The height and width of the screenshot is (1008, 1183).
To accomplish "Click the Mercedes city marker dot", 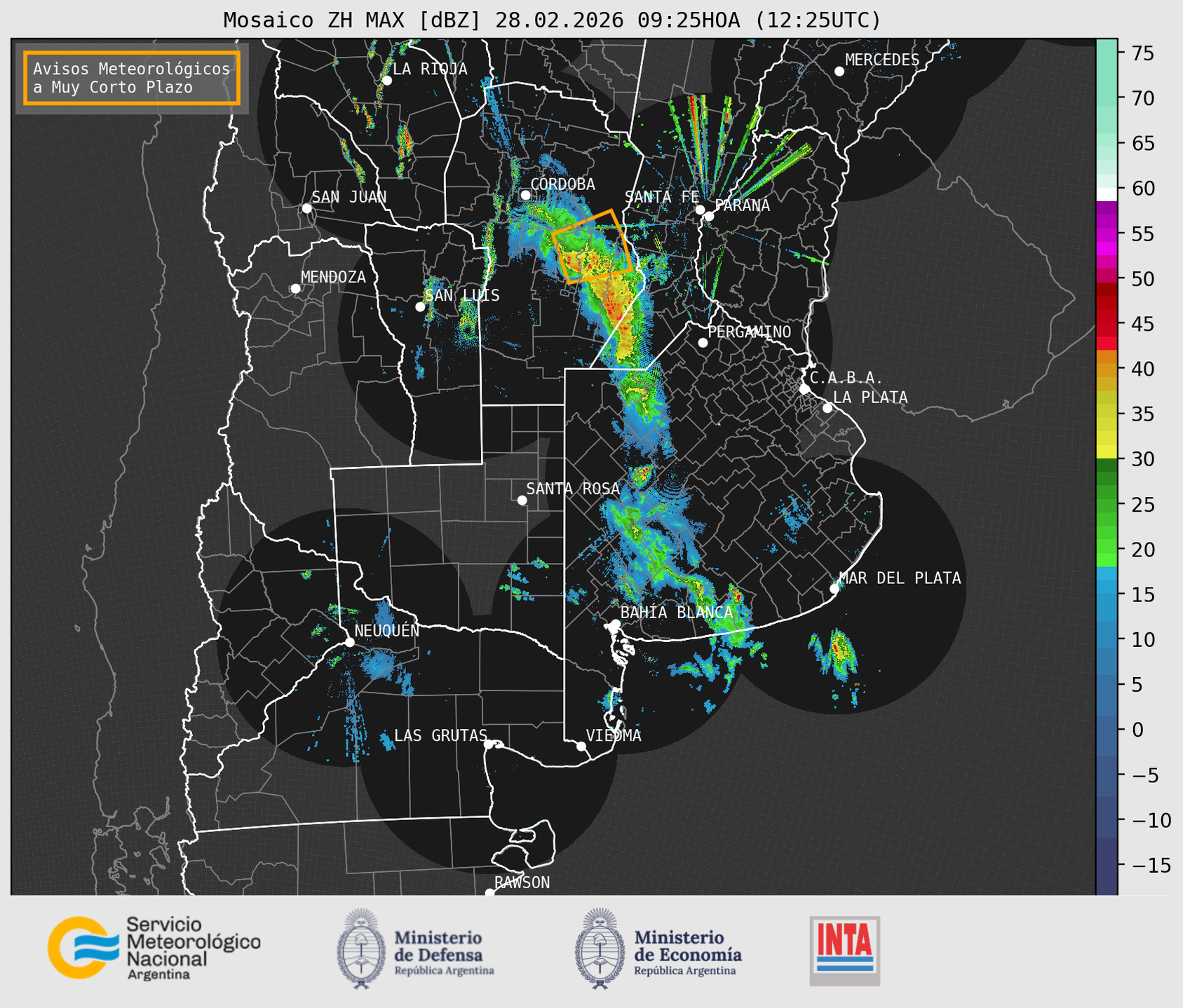I will [x=839, y=71].
